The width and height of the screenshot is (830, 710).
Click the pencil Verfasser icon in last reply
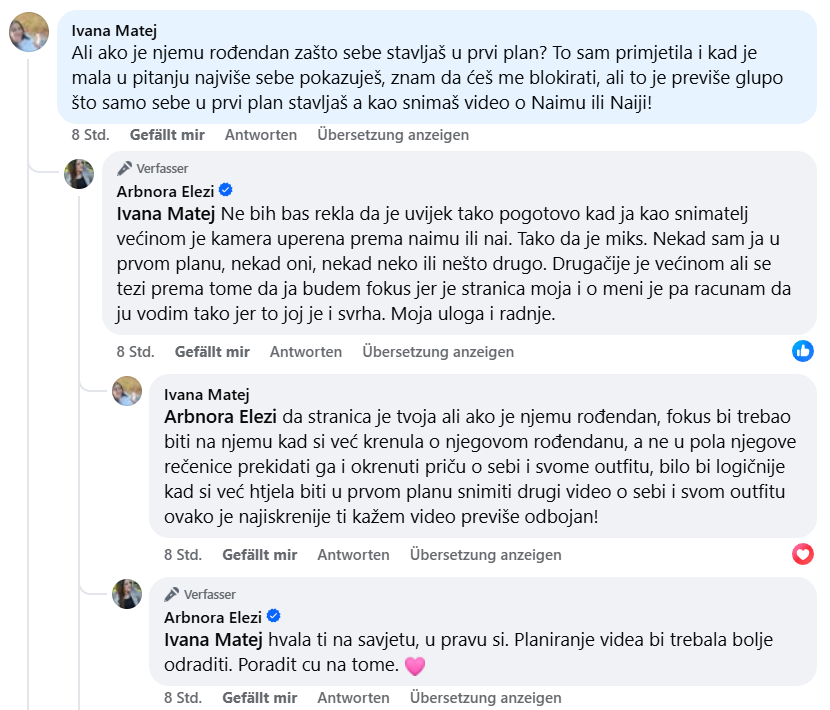(x=173, y=594)
